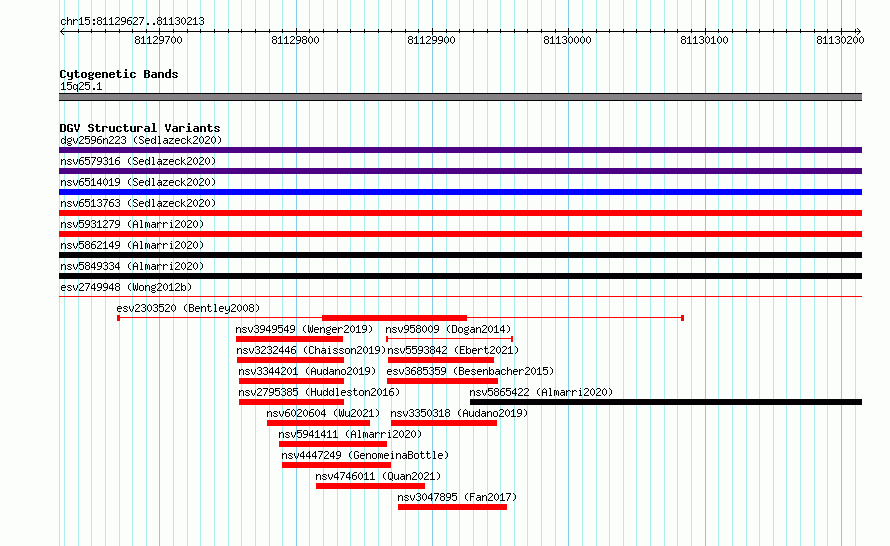Click the thin red glyph under nsv958009
This screenshot has width=890, height=546.
(x=450, y=339)
